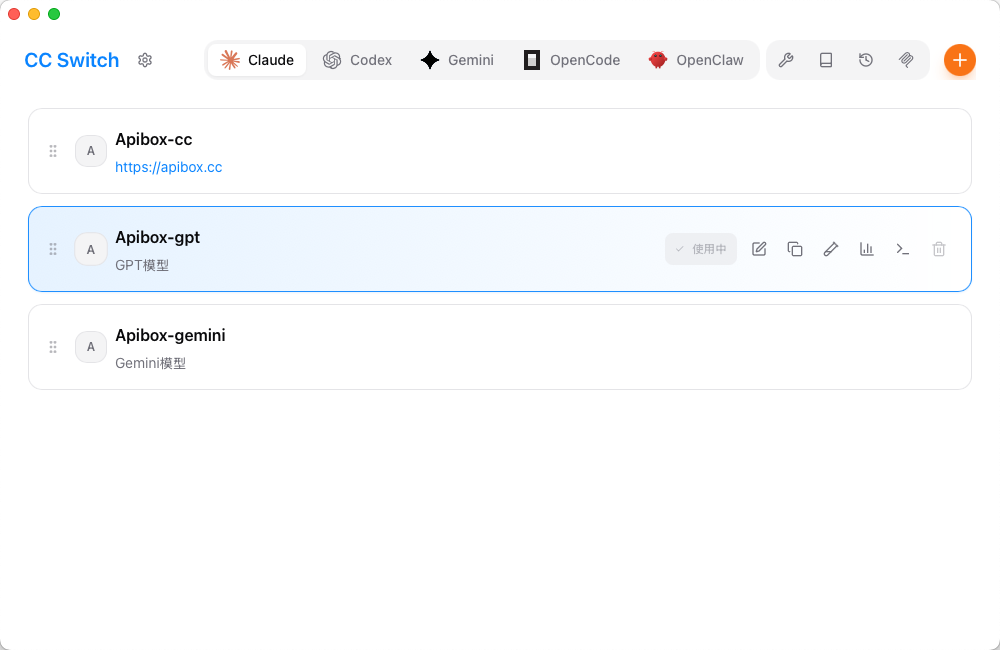Open settings with the gear icon
This screenshot has width=1000, height=650.
[x=145, y=60]
